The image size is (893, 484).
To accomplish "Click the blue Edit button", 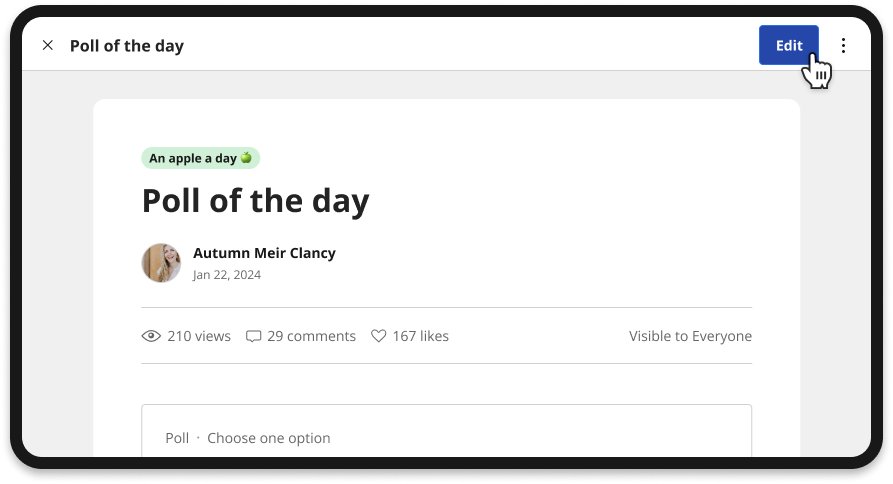I will 789,45.
